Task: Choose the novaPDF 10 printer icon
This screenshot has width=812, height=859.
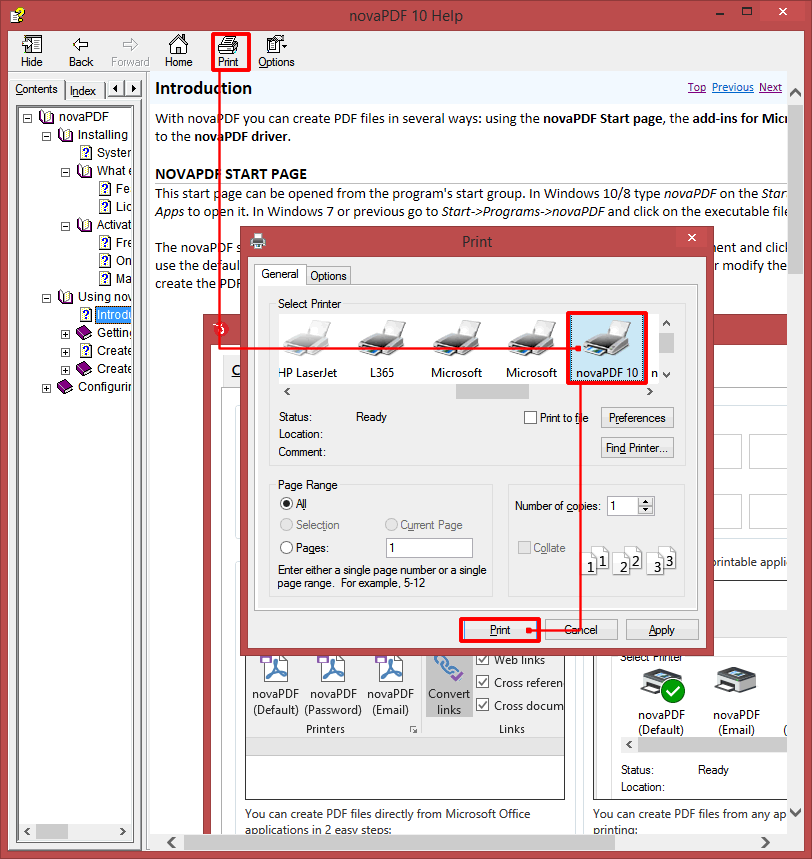Action: tap(607, 348)
